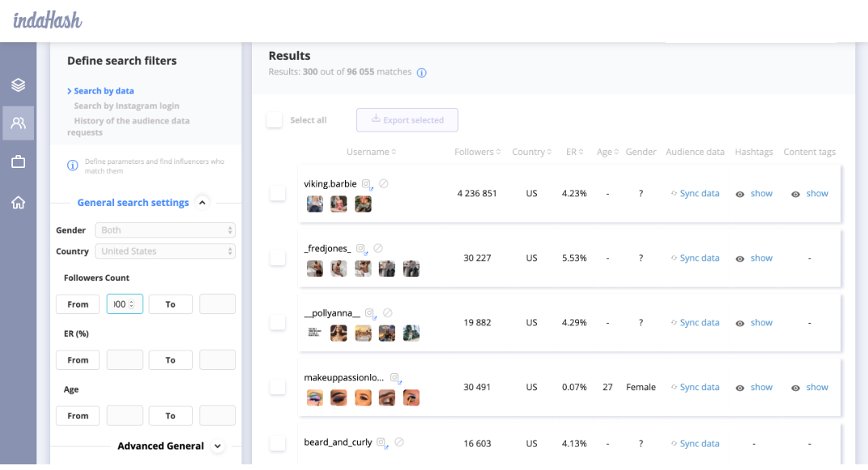The width and height of the screenshot is (868, 470).
Task: Click block icon next to beard_and_curly
Action: [x=399, y=442]
